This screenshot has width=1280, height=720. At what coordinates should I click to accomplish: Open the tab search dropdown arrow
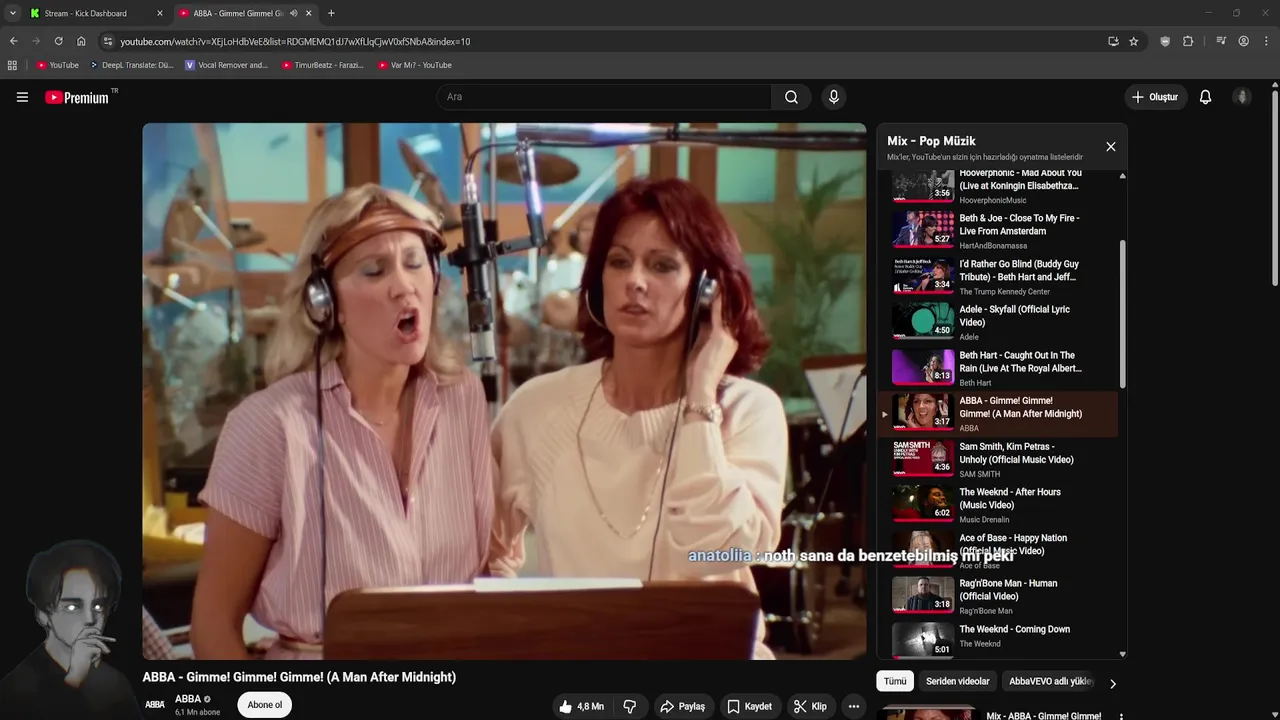[12, 13]
